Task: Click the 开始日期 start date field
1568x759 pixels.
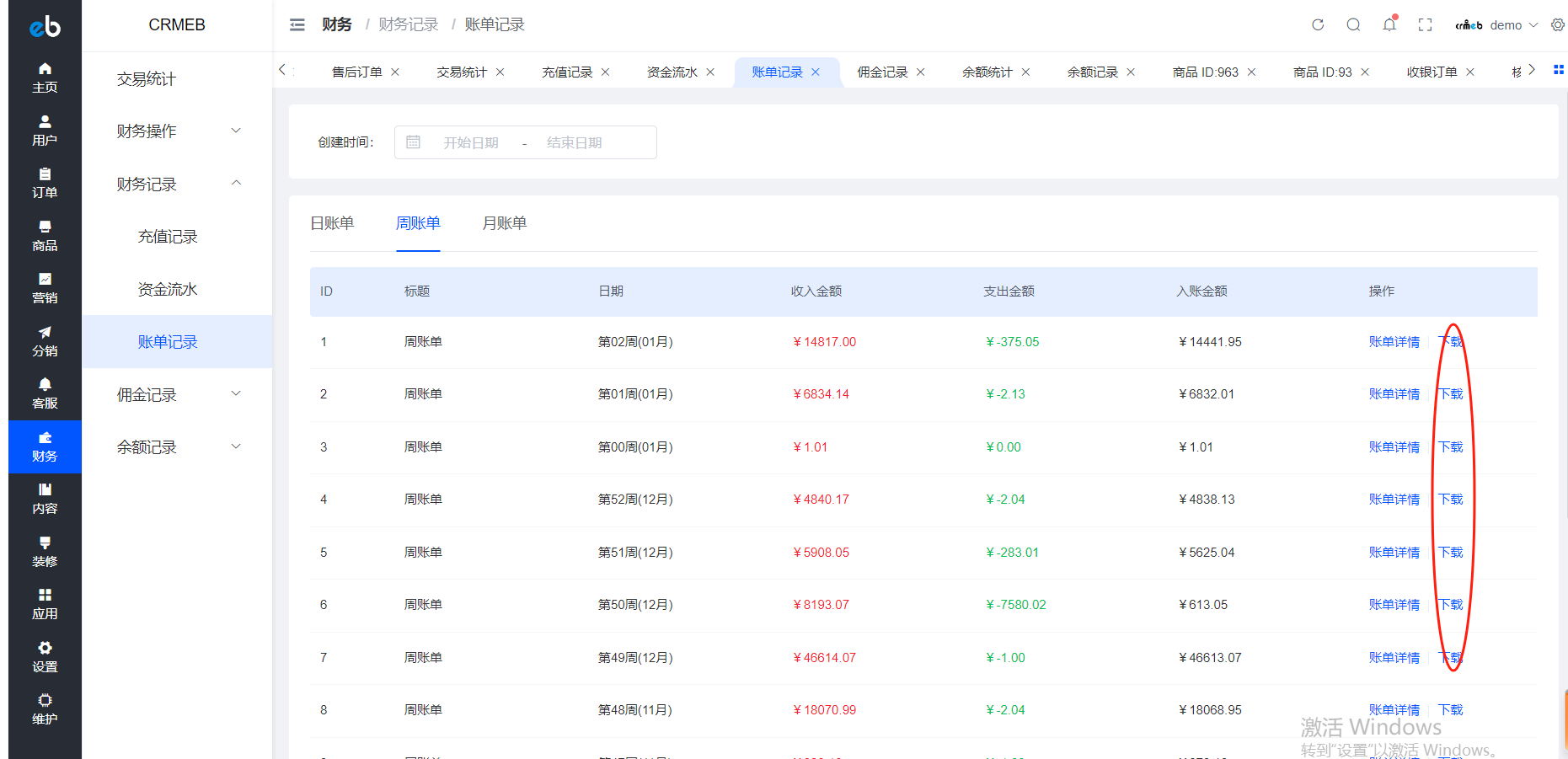Action: (471, 142)
